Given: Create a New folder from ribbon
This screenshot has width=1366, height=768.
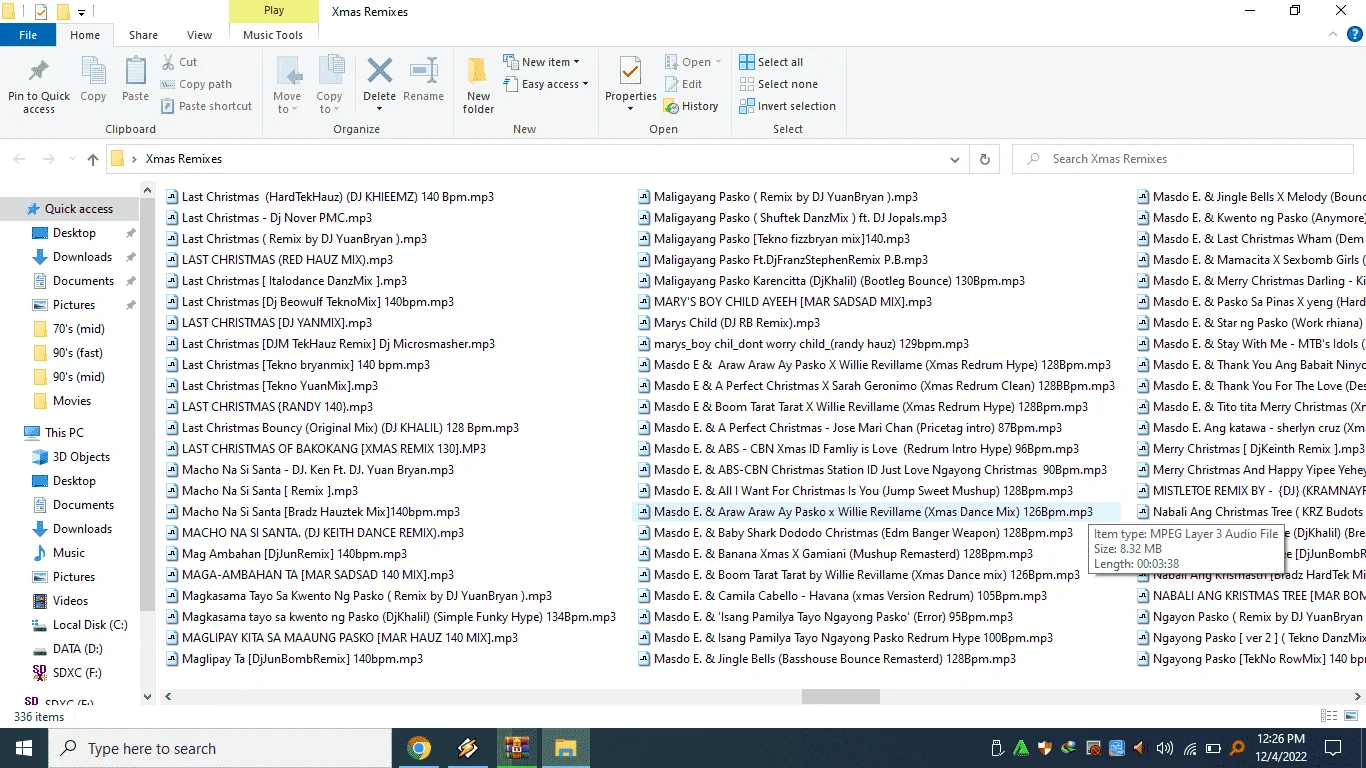Looking at the screenshot, I should pos(478,85).
